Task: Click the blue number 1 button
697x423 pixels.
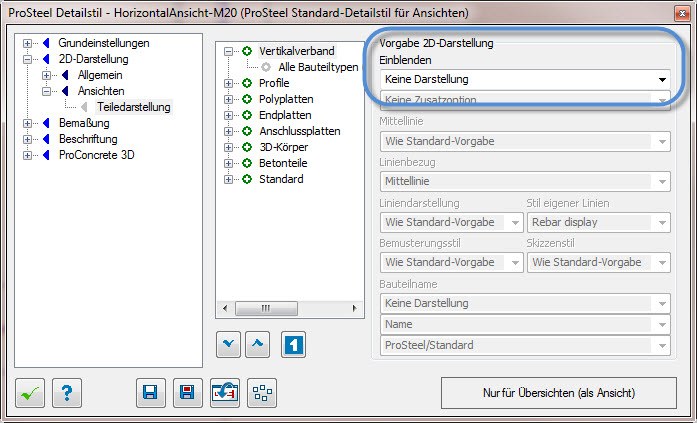Action: point(293,344)
